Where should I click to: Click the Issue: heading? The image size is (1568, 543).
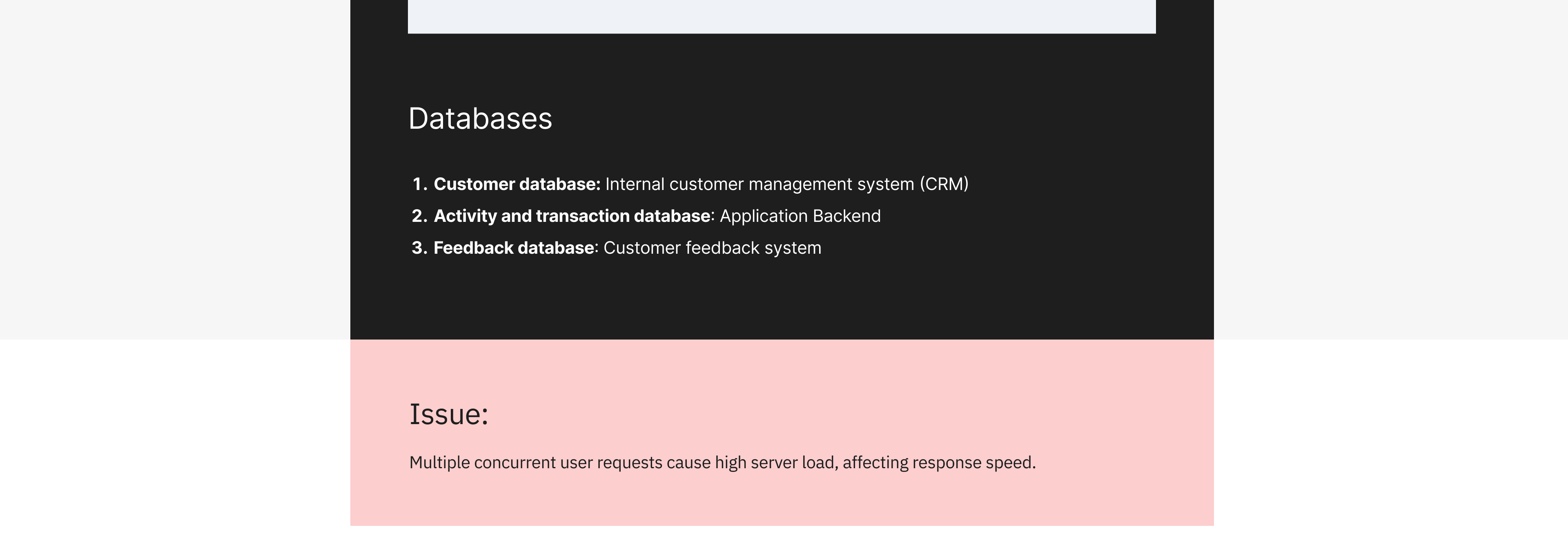449,415
